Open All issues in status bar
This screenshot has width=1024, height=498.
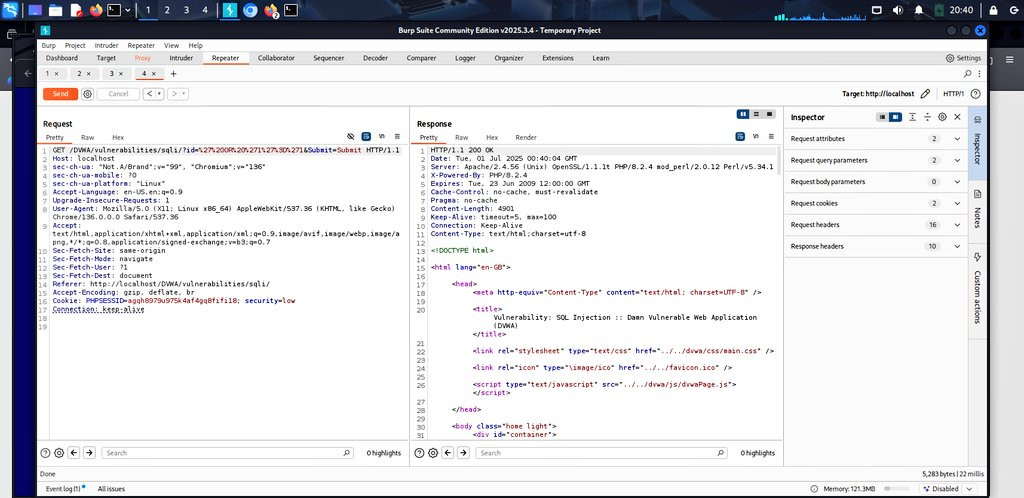click(x=111, y=488)
